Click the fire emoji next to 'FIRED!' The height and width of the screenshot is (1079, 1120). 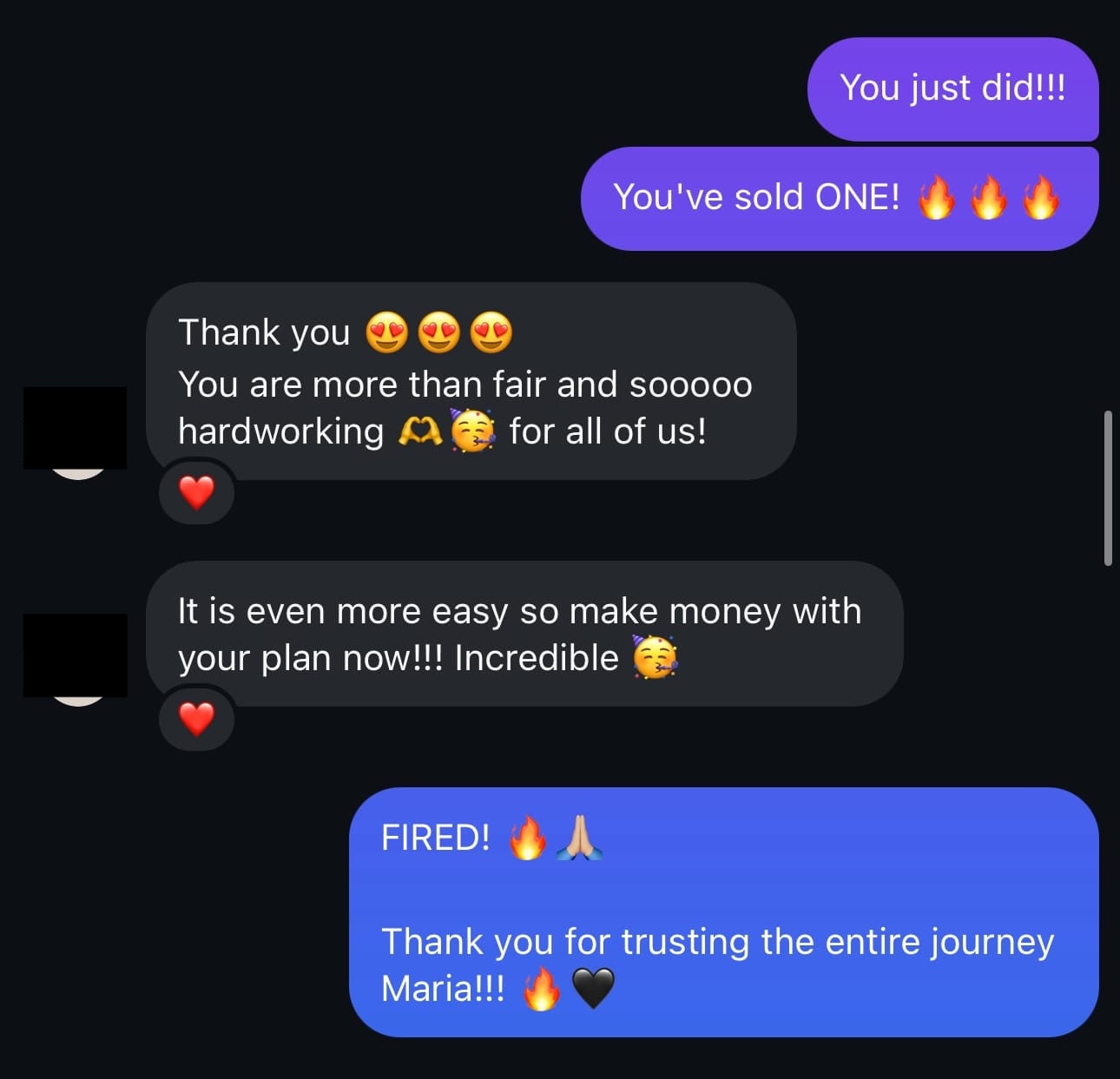[527, 839]
